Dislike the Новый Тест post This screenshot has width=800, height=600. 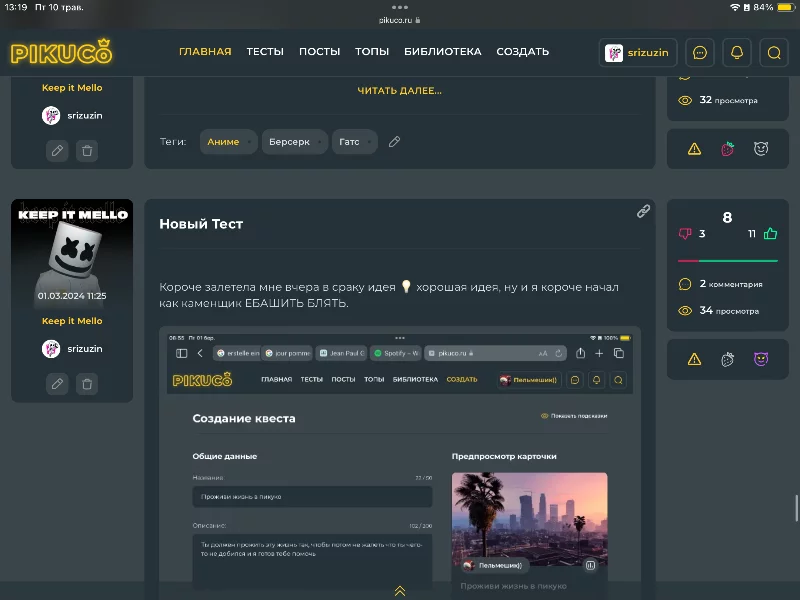[685, 234]
